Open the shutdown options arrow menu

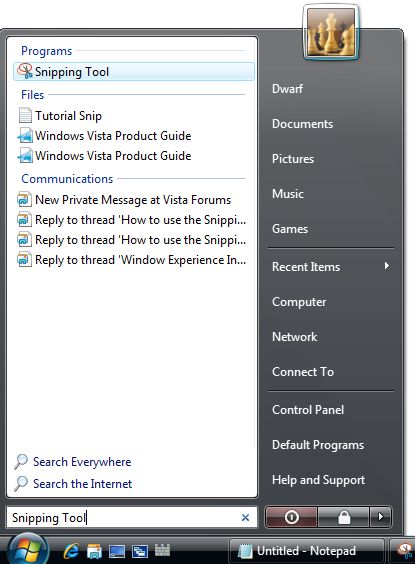click(x=381, y=517)
